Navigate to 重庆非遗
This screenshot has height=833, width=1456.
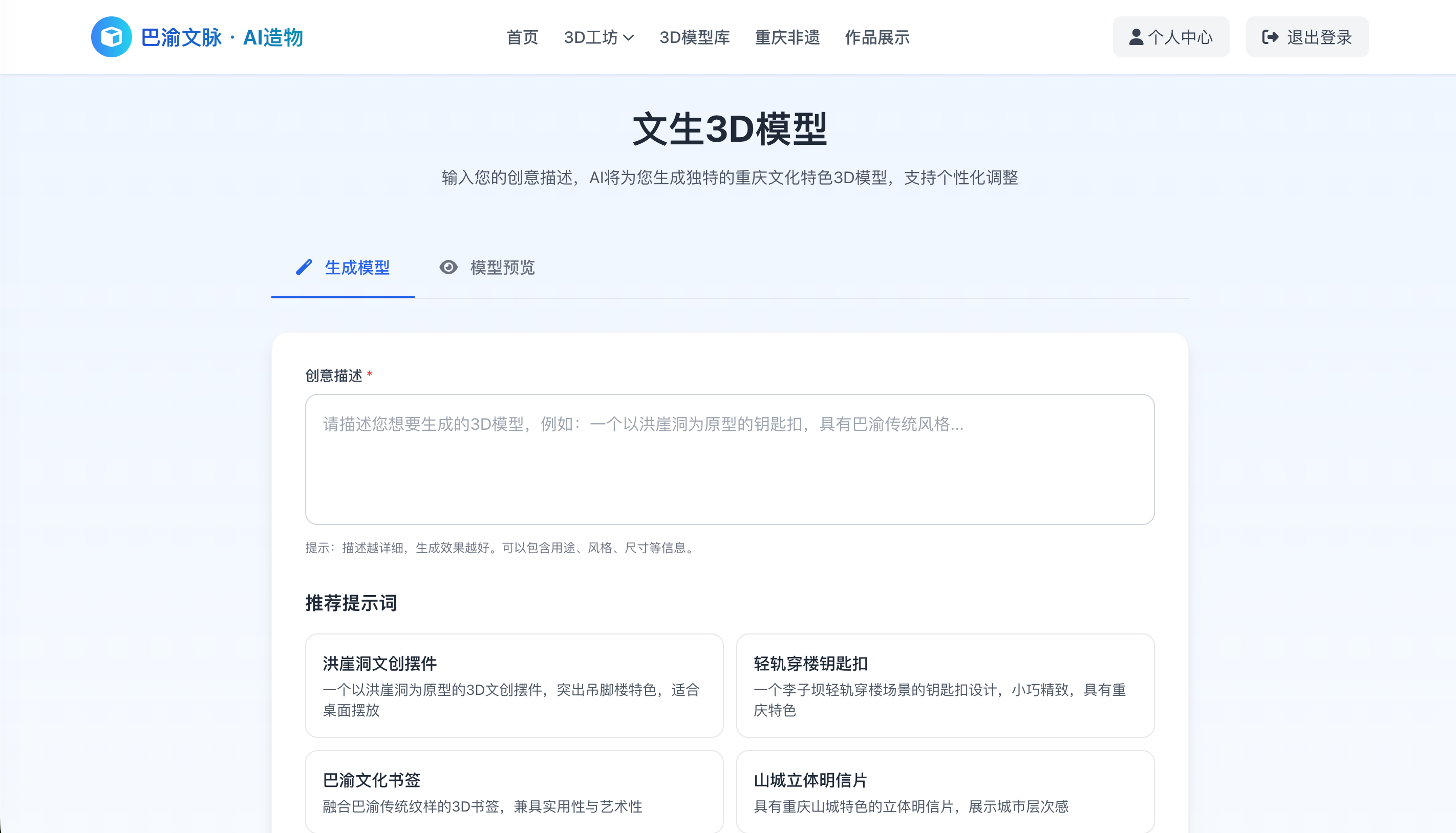pos(787,38)
